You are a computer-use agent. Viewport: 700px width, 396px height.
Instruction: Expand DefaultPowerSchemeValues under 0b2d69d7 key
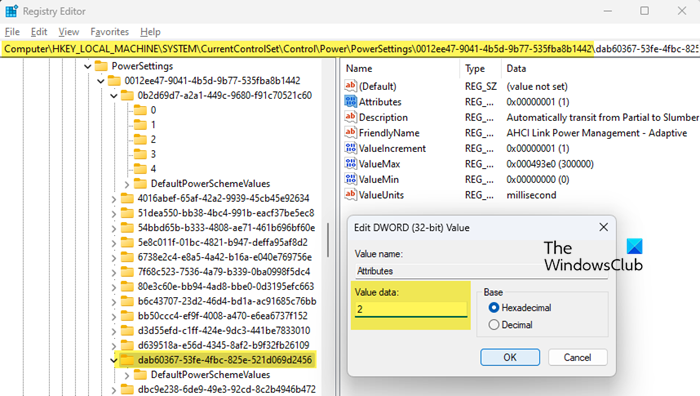coord(127,184)
